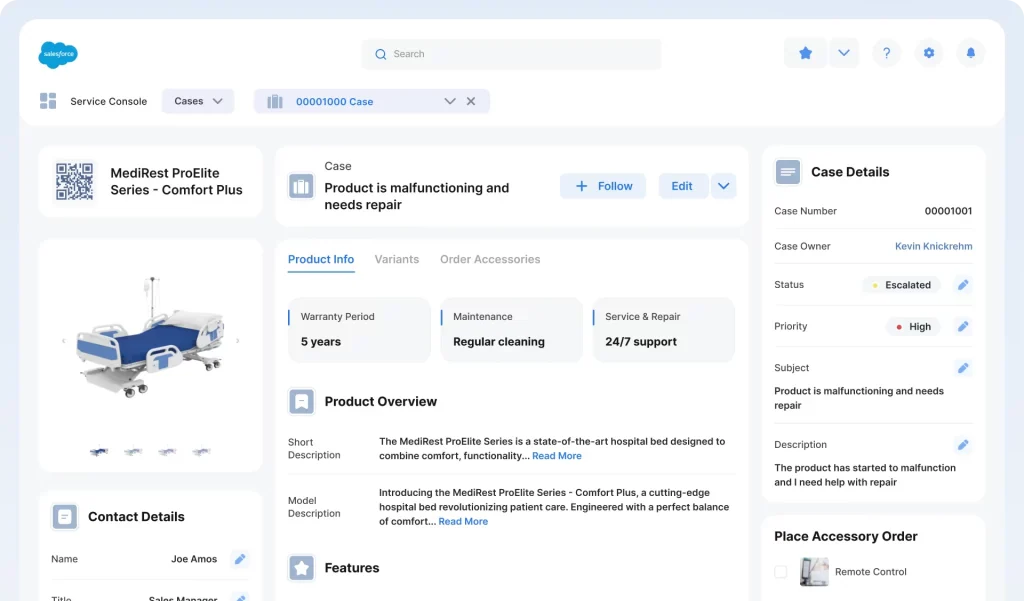Check the Remote Control accessory checkbox

point(780,572)
